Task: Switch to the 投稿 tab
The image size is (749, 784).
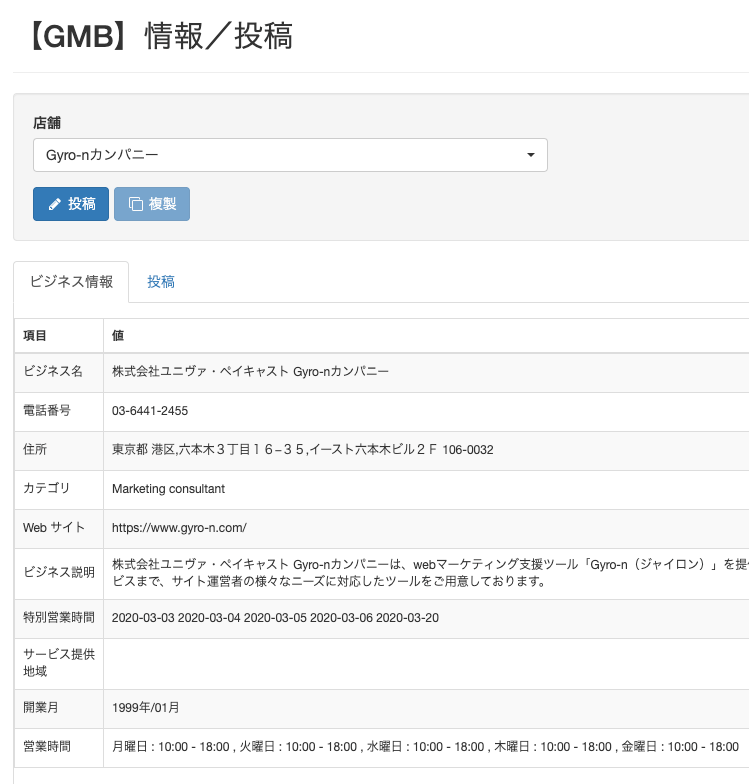Action: (161, 282)
